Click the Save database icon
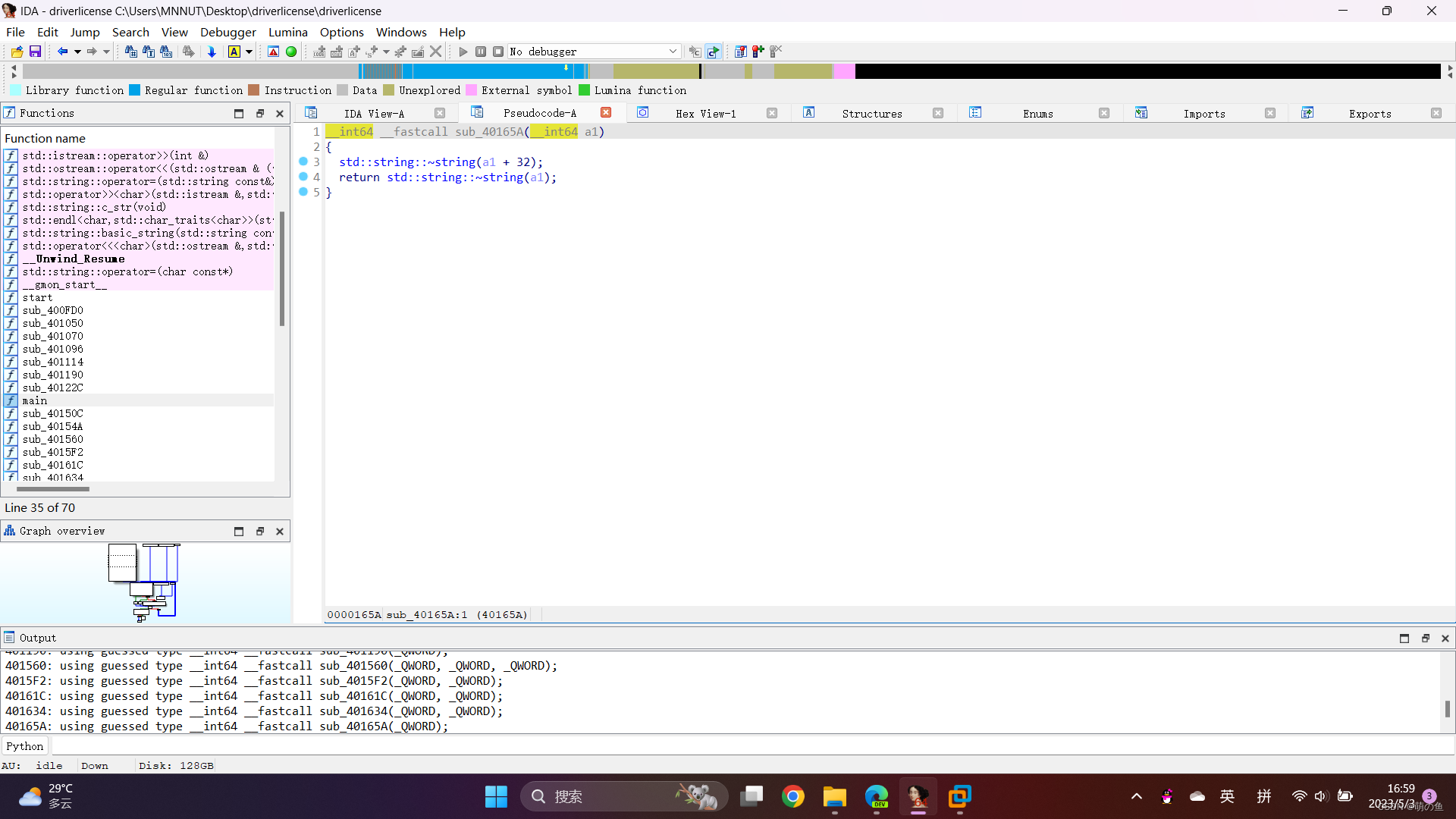The height and width of the screenshot is (819, 1456). click(x=35, y=52)
